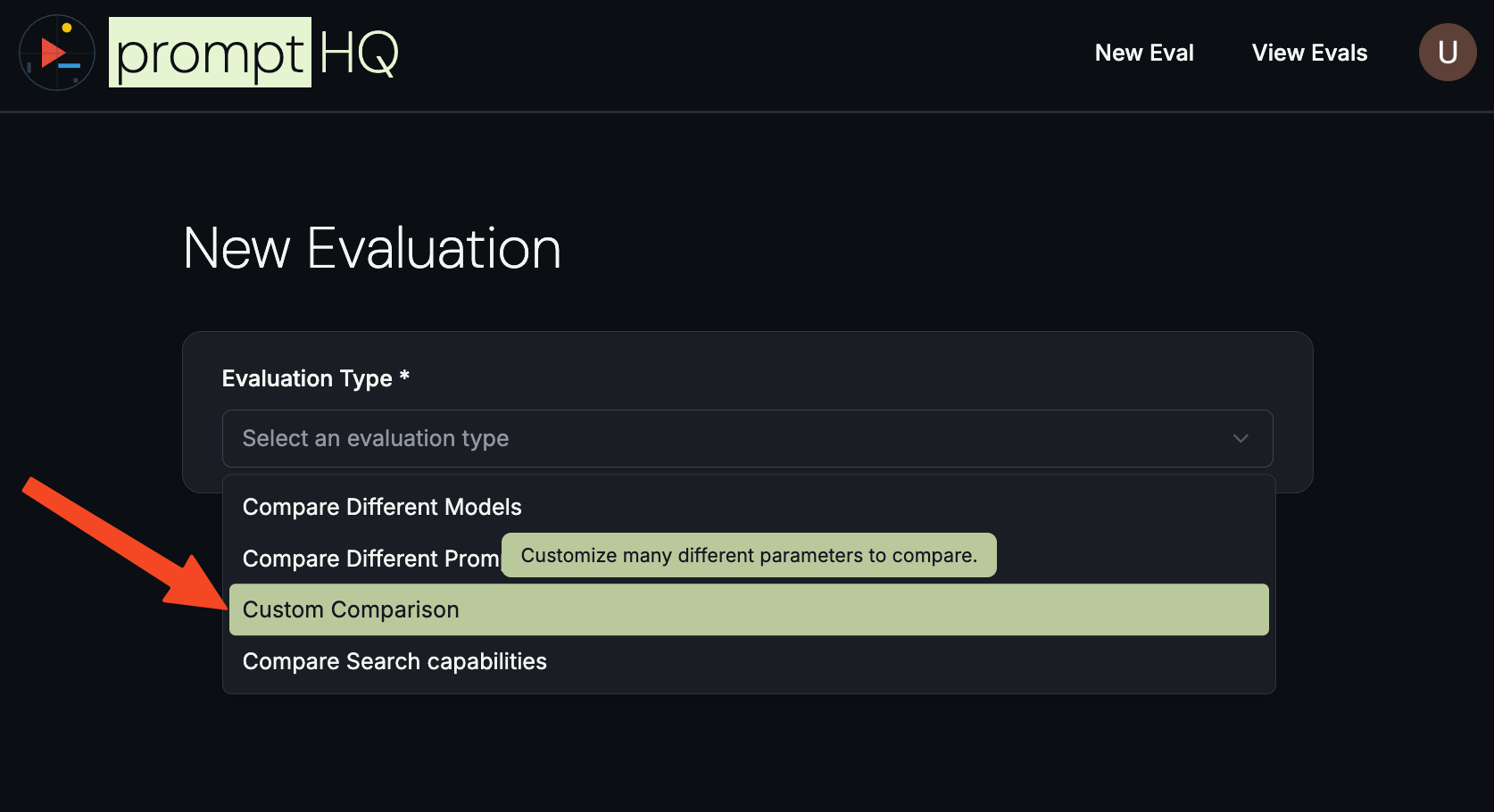Click the New Evaluation heading
1494x812 pixels.
coord(371,249)
